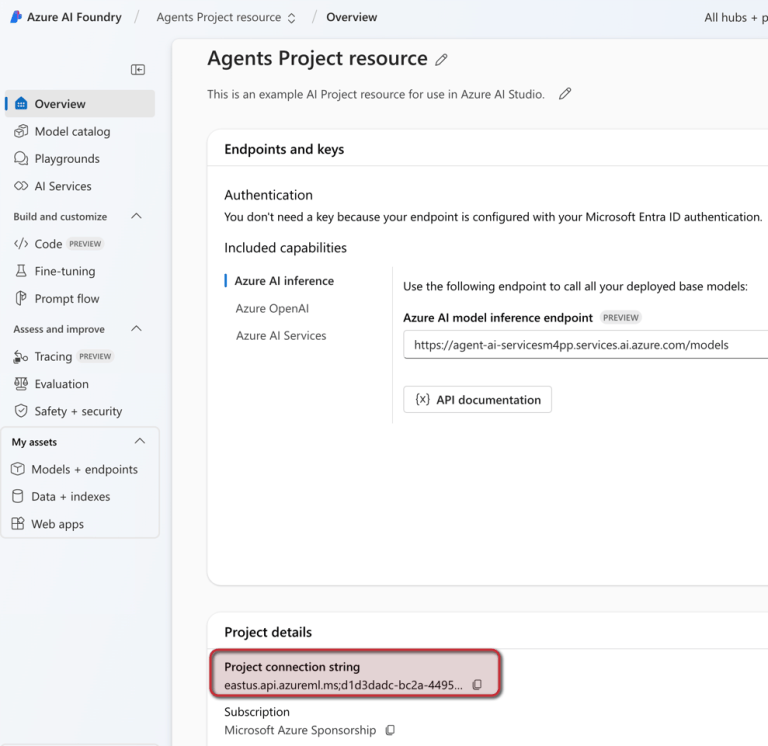Image resolution: width=768 pixels, height=746 pixels.
Task: Collapse the sidebar with the panel toggle icon
Action: click(x=138, y=70)
